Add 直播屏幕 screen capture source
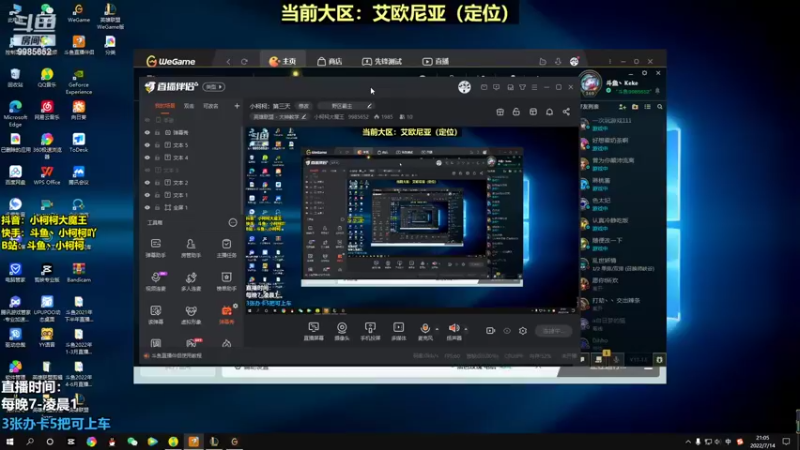This screenshot has width=800, height=450. tap(313, 331)
